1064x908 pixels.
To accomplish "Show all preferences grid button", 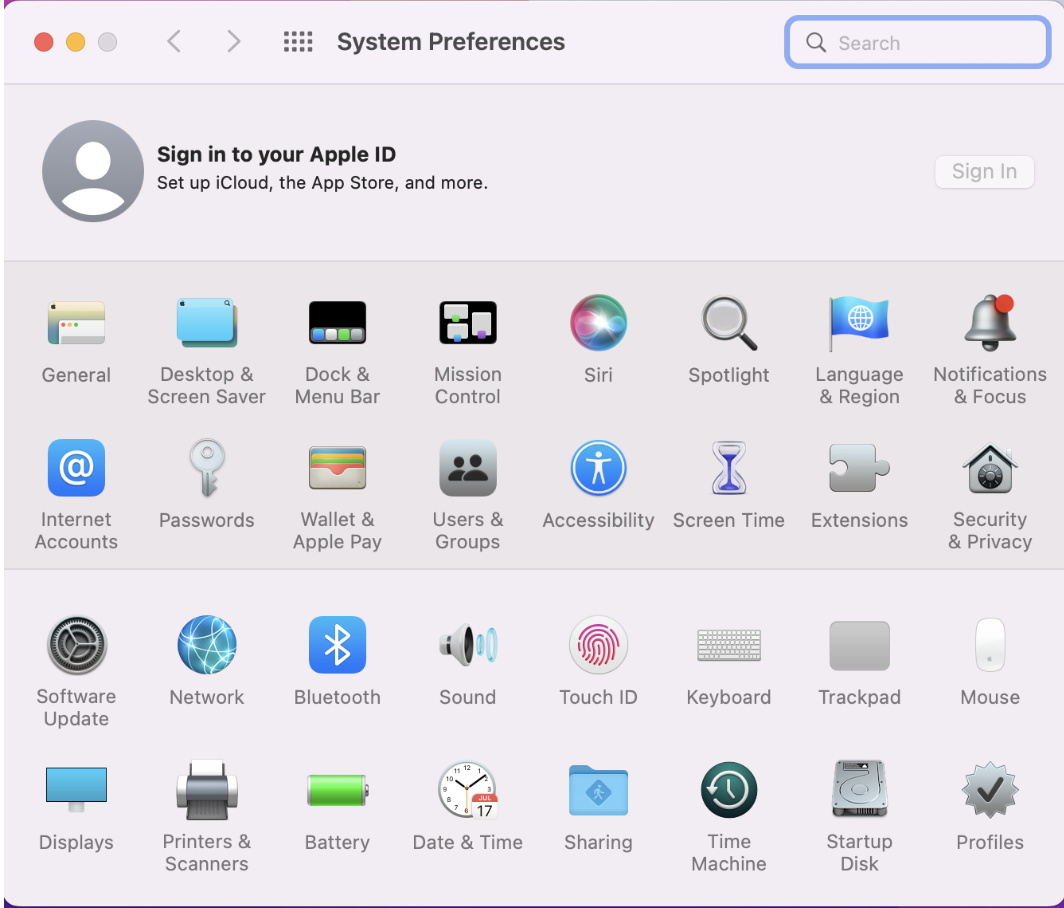I will [x=298, y=42].
